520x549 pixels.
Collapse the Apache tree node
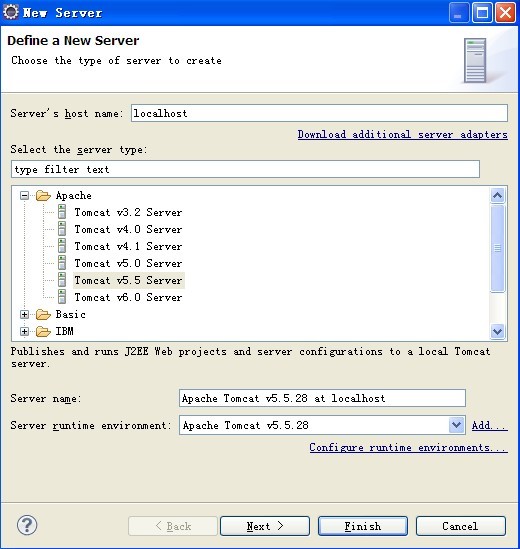[24, 195]
